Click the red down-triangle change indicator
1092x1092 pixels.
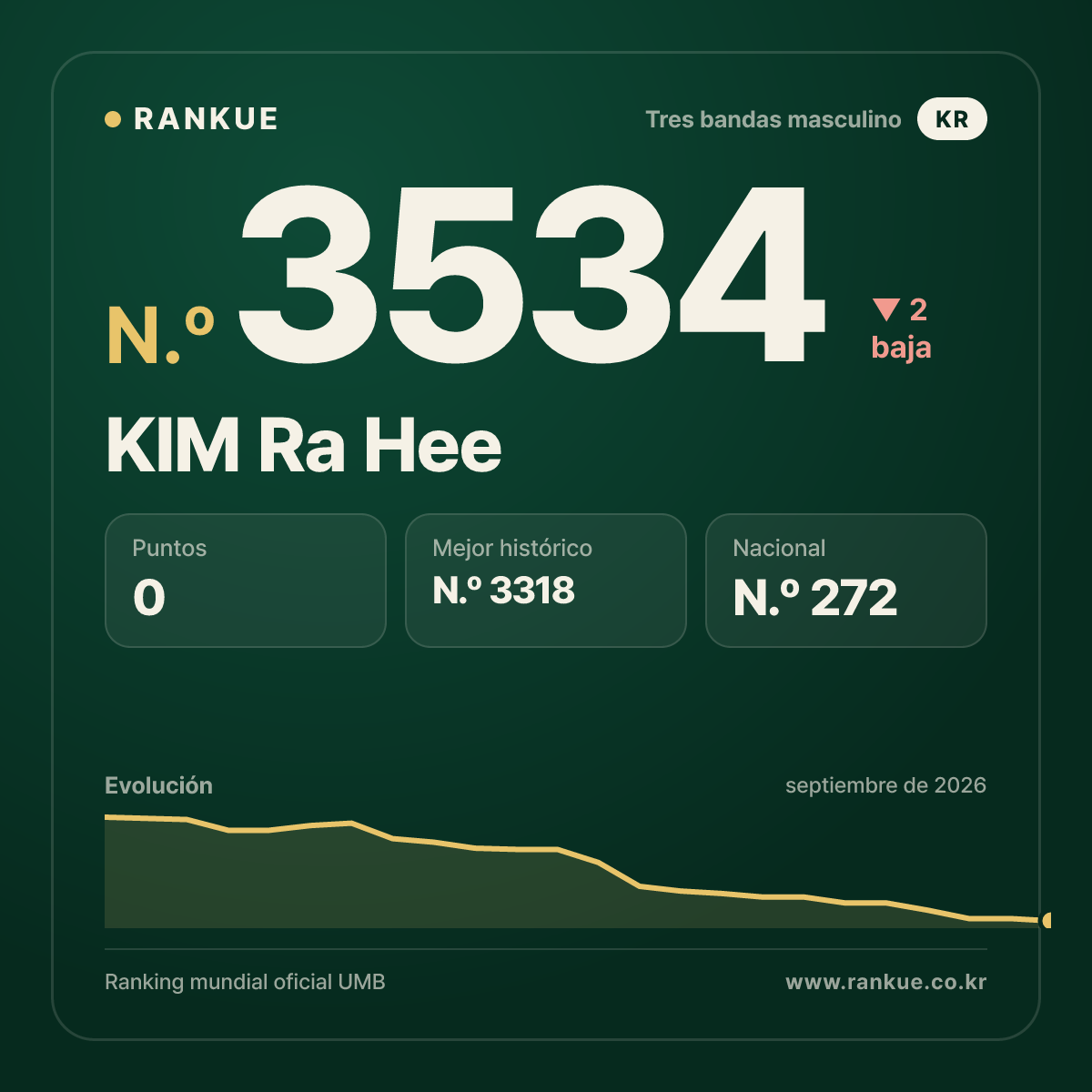885,310
